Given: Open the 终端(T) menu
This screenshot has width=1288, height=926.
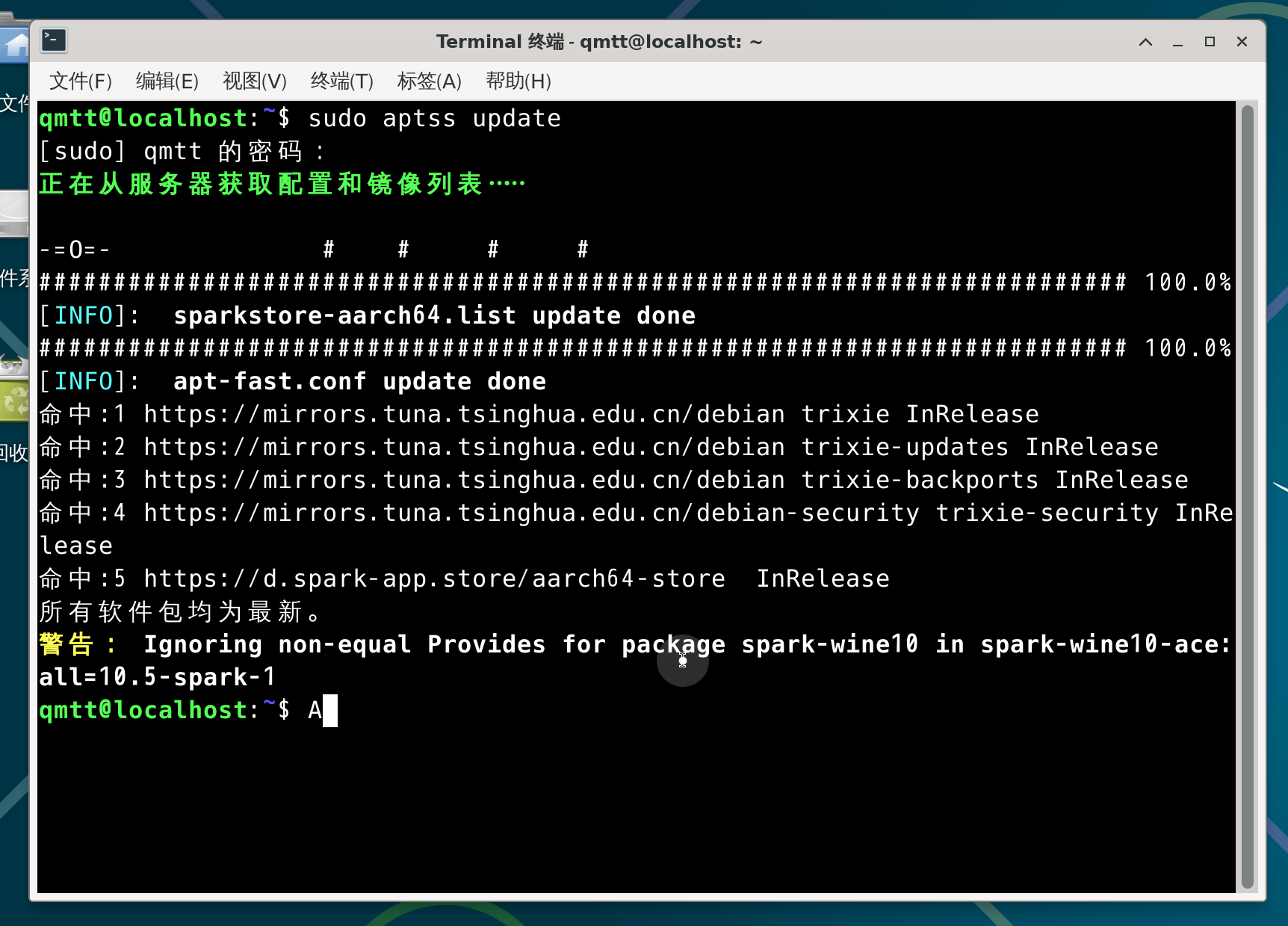Looking at the screenshot, I should click(x=342, y=81).
